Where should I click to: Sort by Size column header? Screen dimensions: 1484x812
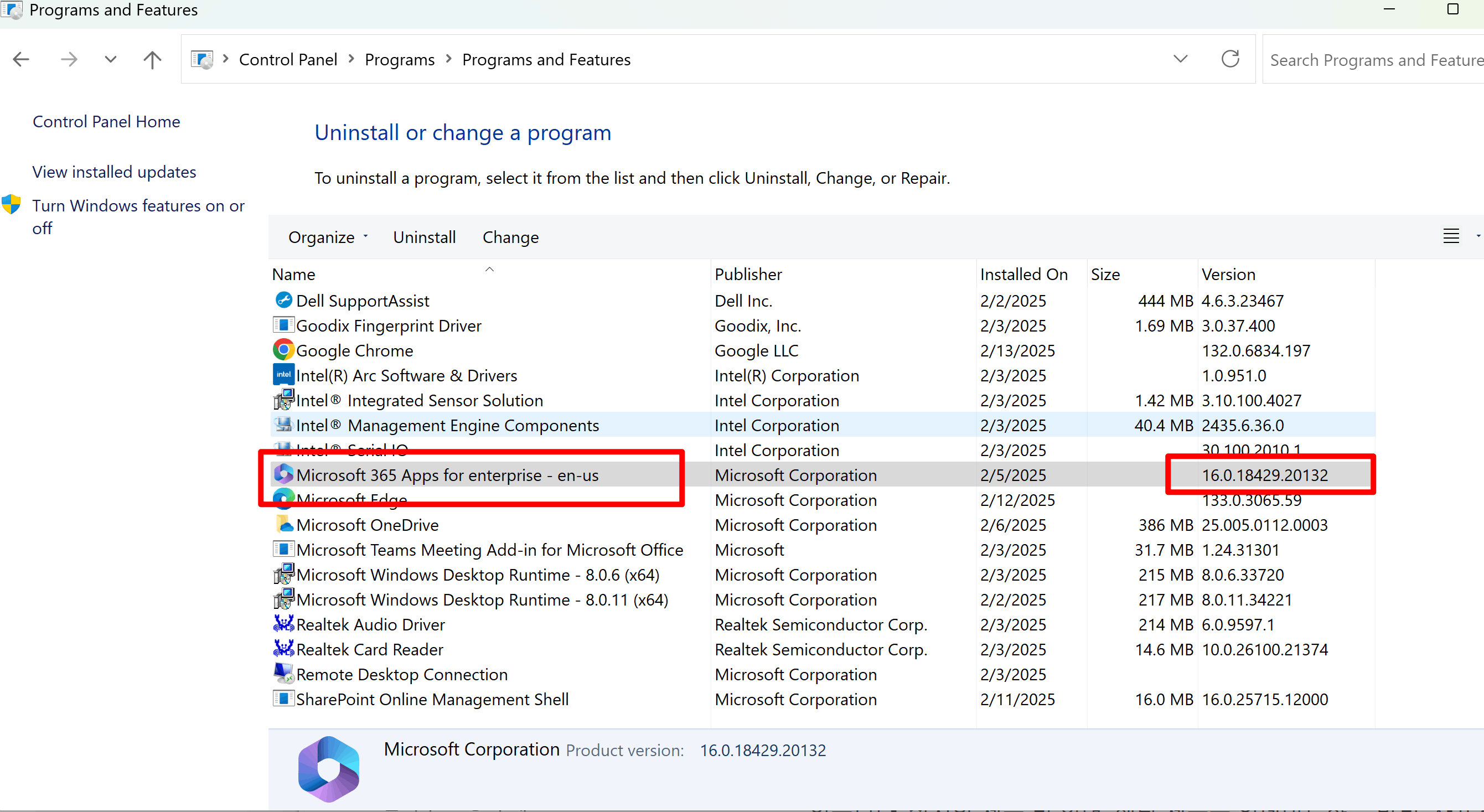point(1142,274)
